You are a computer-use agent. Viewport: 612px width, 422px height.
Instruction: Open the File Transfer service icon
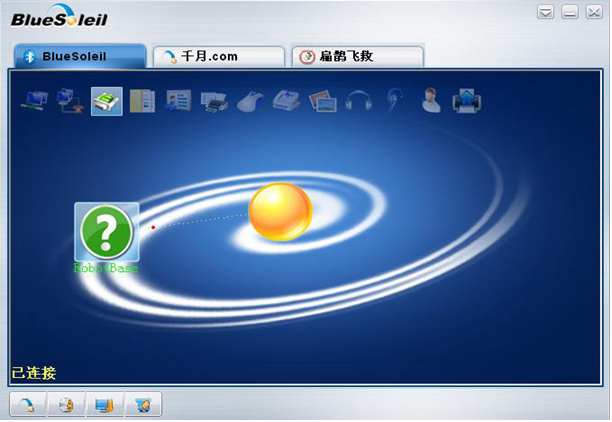pyautogui.click(x=142, y=101)
